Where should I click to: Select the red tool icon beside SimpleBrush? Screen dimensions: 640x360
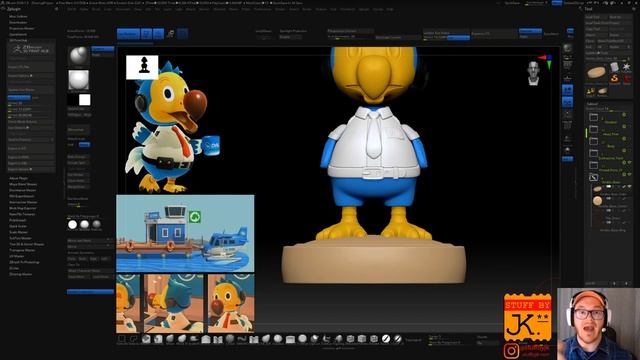tap(627, 78)
